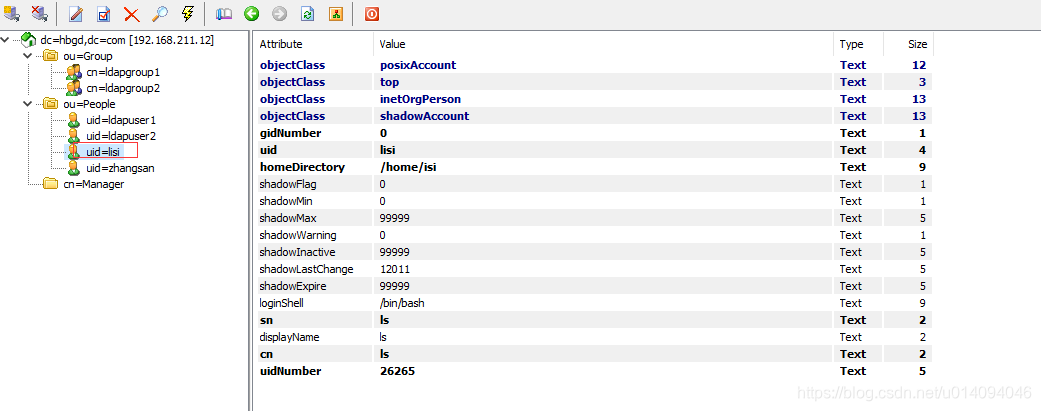
Task: Click the red Exit power icon
Action: coord(372,13)
